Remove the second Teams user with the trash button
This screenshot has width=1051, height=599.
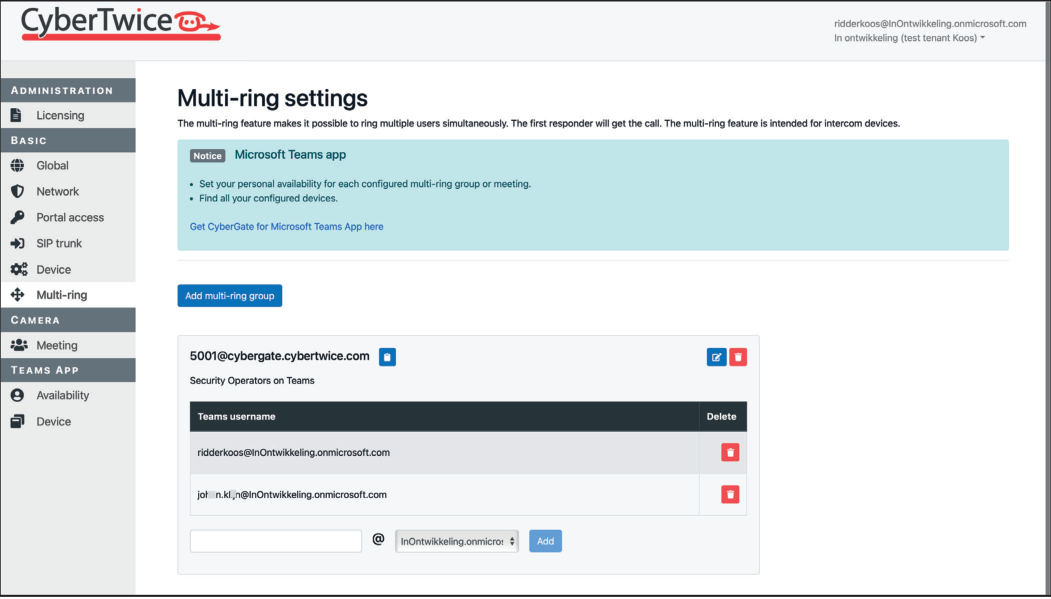tap(730, 494)
